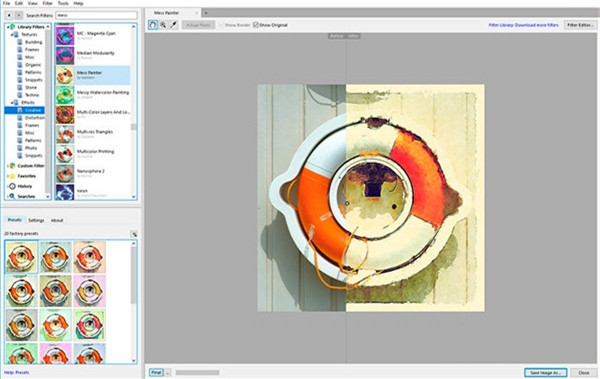Select the Favorites tree node
Screen dimensions: 600x379
[x=26, y=176]
